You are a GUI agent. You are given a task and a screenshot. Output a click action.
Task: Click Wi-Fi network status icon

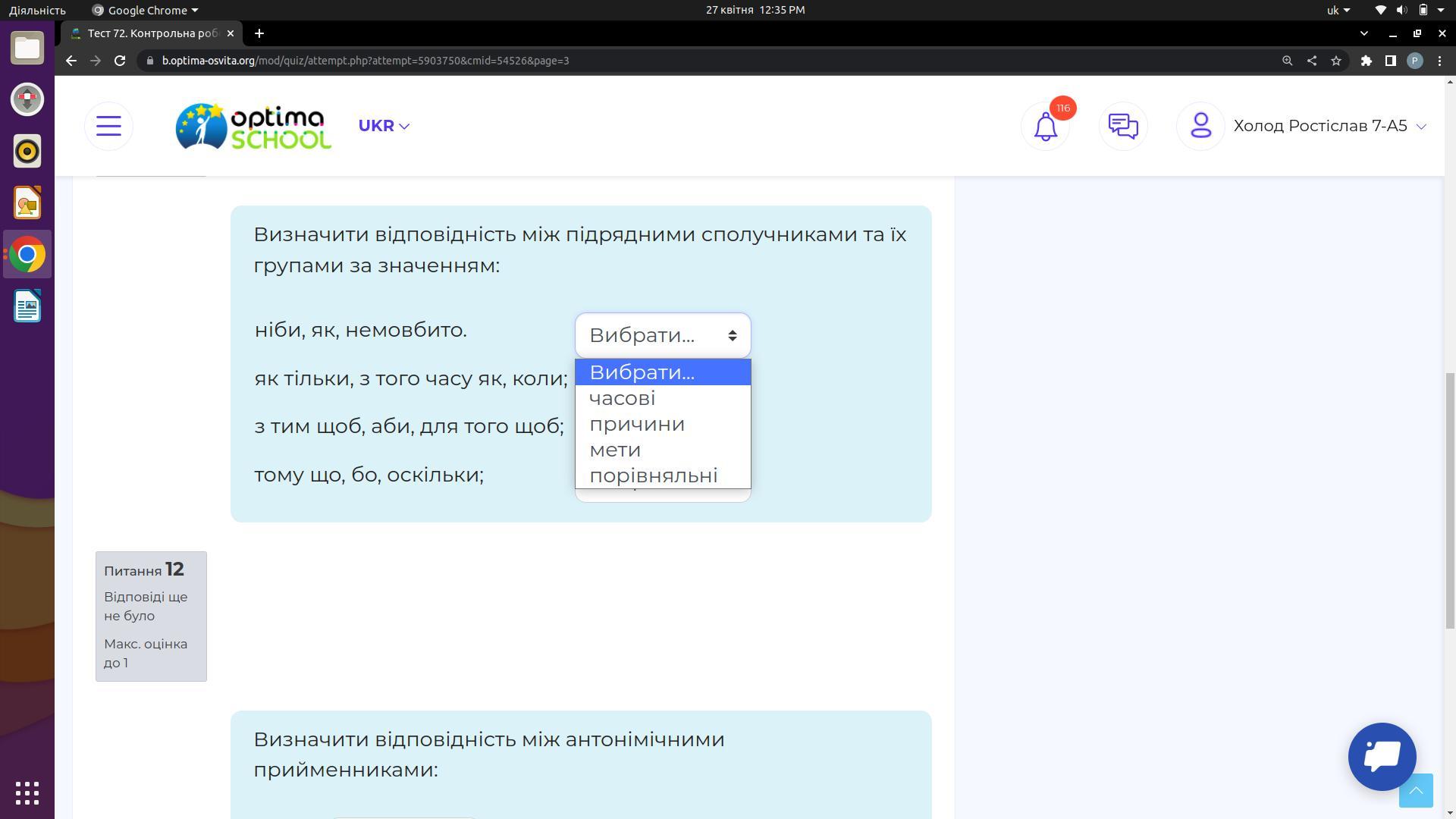click(1381, 10)
